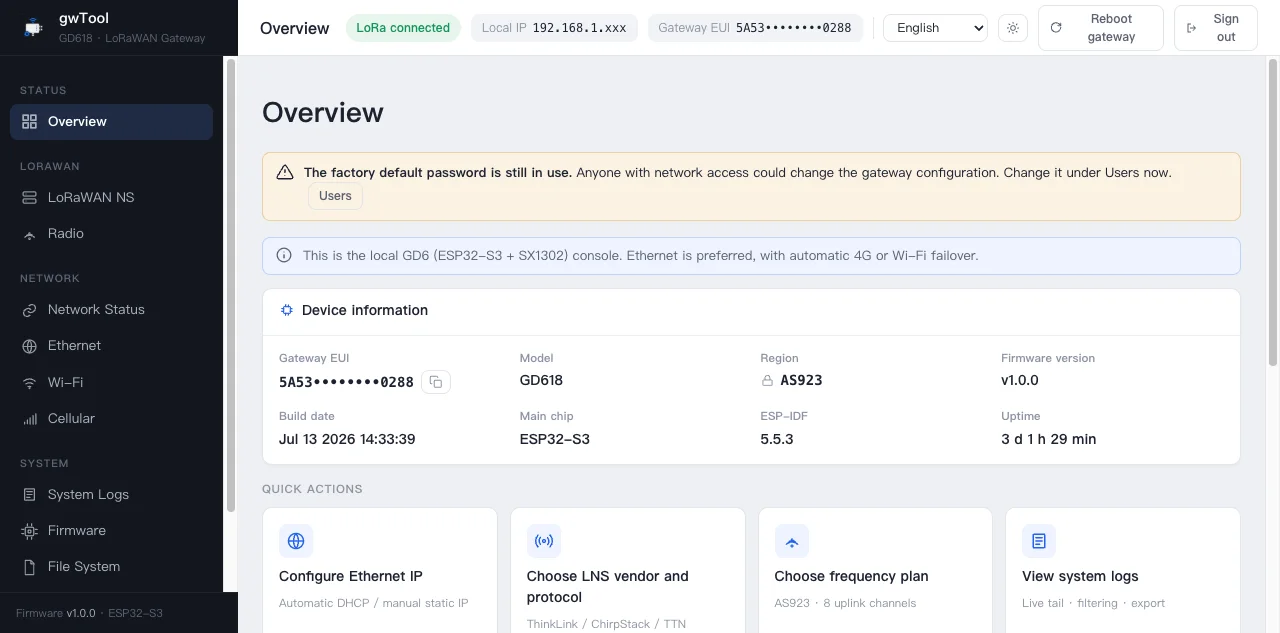Image resolution: width=1280 pixels, height=633 pixels.
Task: Click the broadcast icon on Choose LNS vendor card
Action: [x=544, y=541]
